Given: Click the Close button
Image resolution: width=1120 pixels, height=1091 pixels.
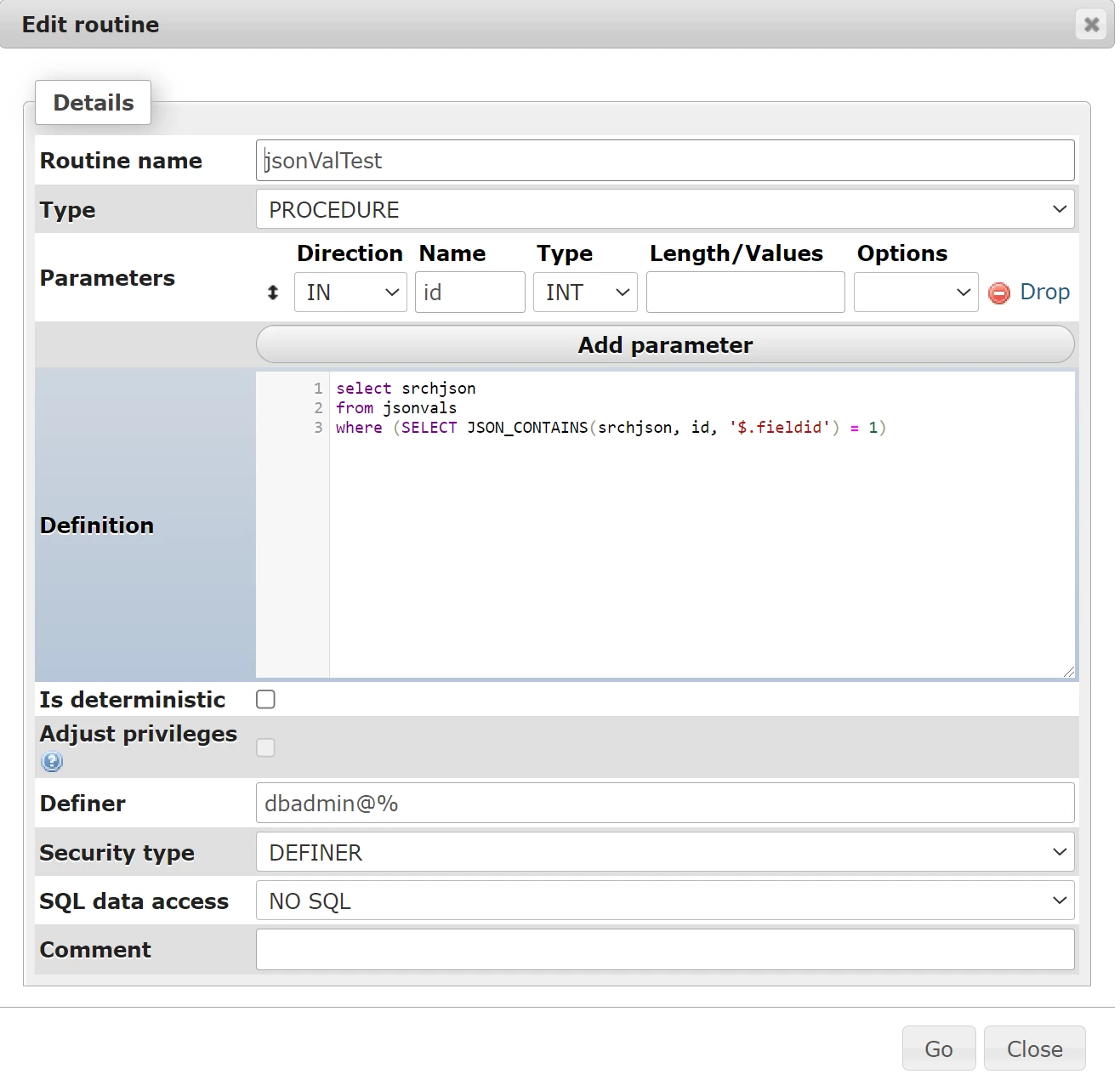Looking at the screenshot, I should click(x=1035, y=1048).
